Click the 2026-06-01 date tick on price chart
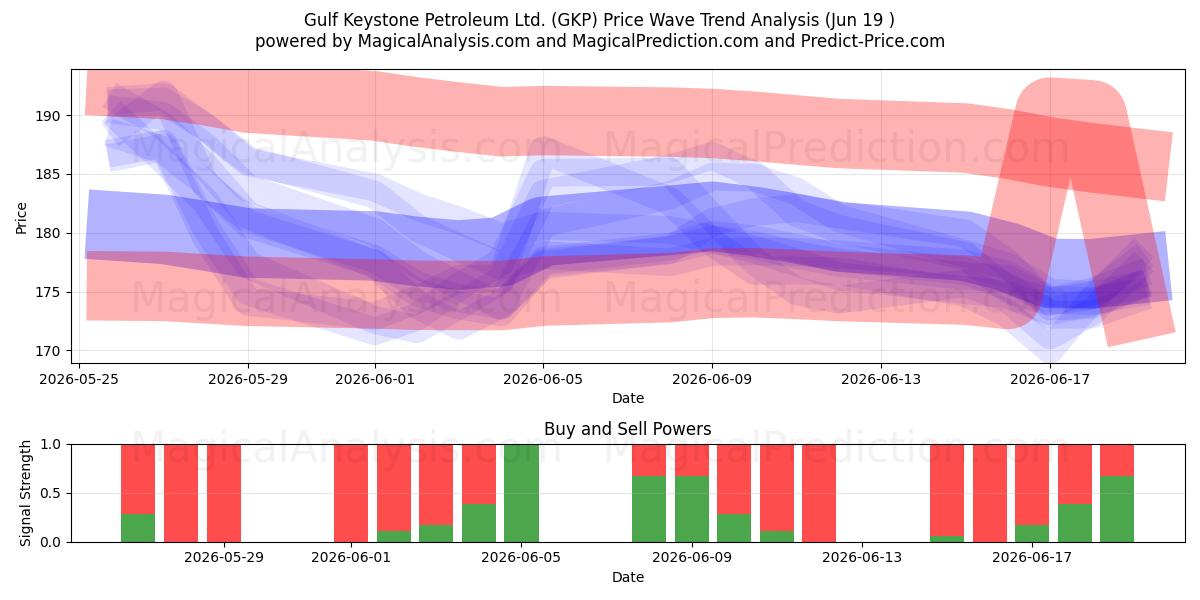1200x600 pixels. 375,379
